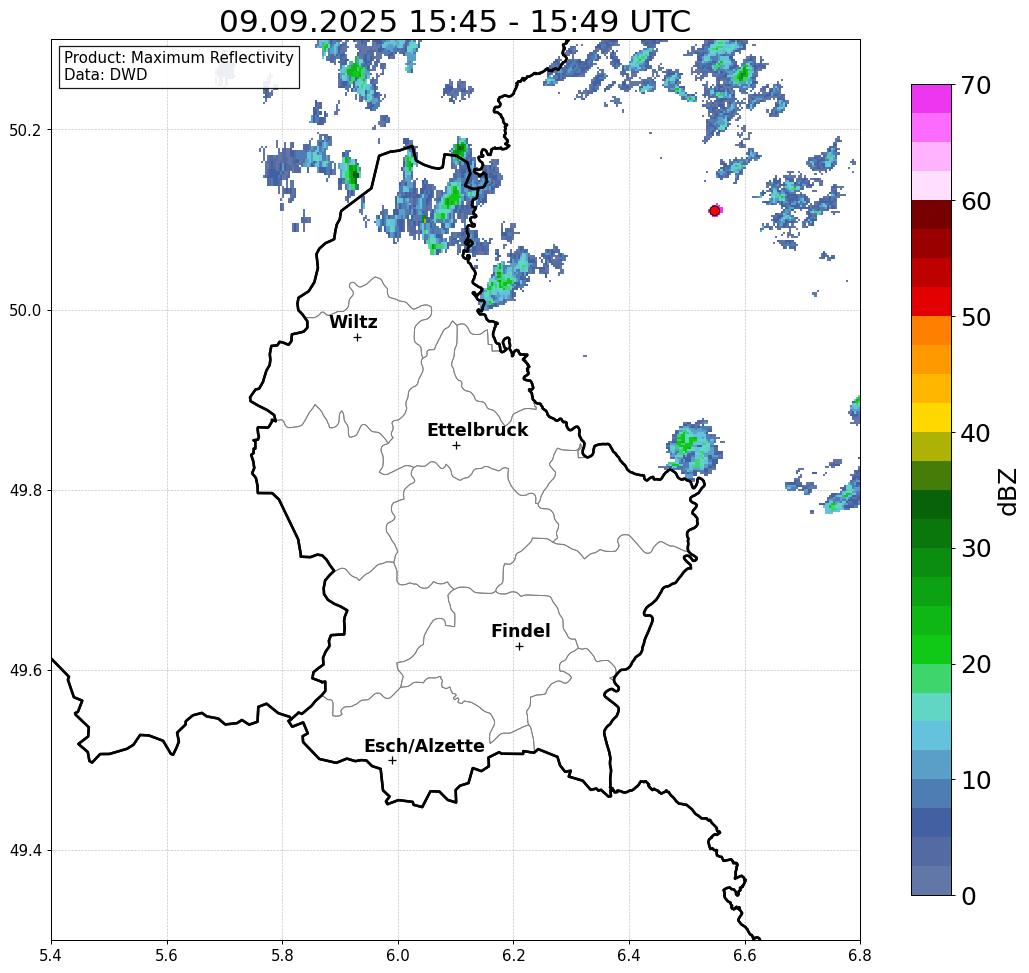Screen dimensions: 1029x973
Task: Click the Findel label
Action: pyautogui.click(x=520, y=631)
